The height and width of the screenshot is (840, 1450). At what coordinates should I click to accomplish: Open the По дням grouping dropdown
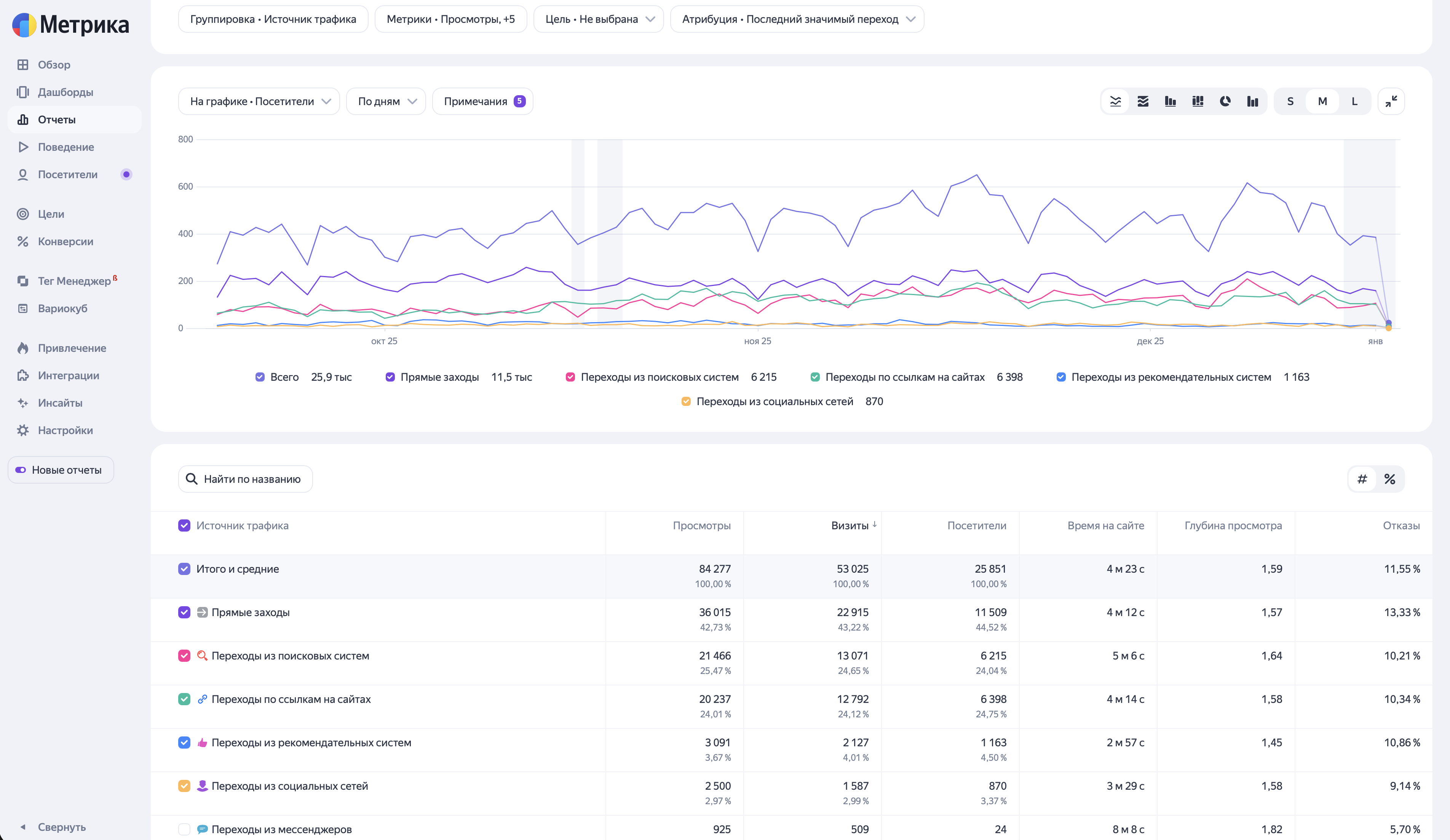coord(386,101)
